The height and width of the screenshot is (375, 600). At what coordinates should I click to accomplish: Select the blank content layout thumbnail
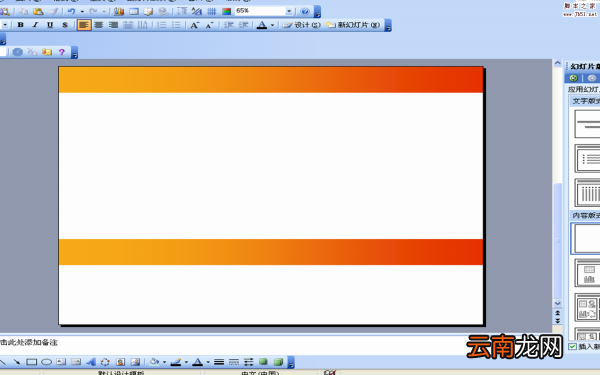pos(586,239)
